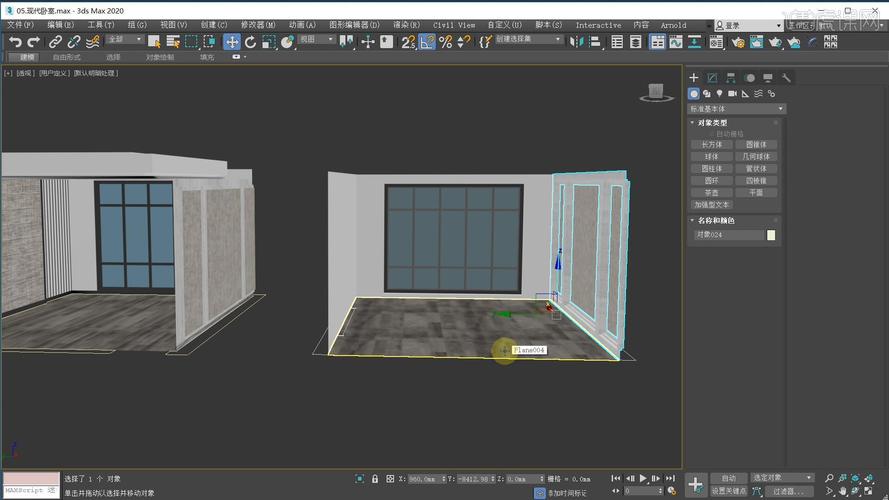Viewport: 889px width, 500px height.
Task: Select the Select and Move tool
Action: [x=232, y=41]
